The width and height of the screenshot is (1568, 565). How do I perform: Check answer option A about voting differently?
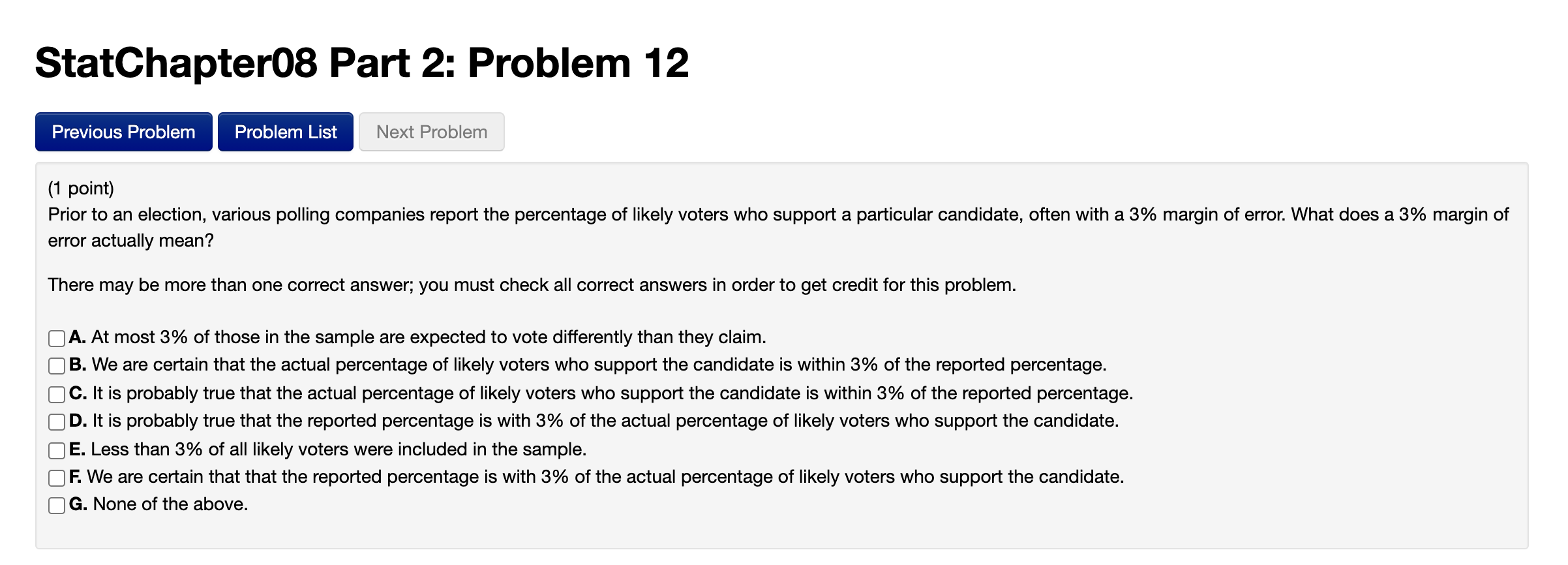tap(55, 338)
